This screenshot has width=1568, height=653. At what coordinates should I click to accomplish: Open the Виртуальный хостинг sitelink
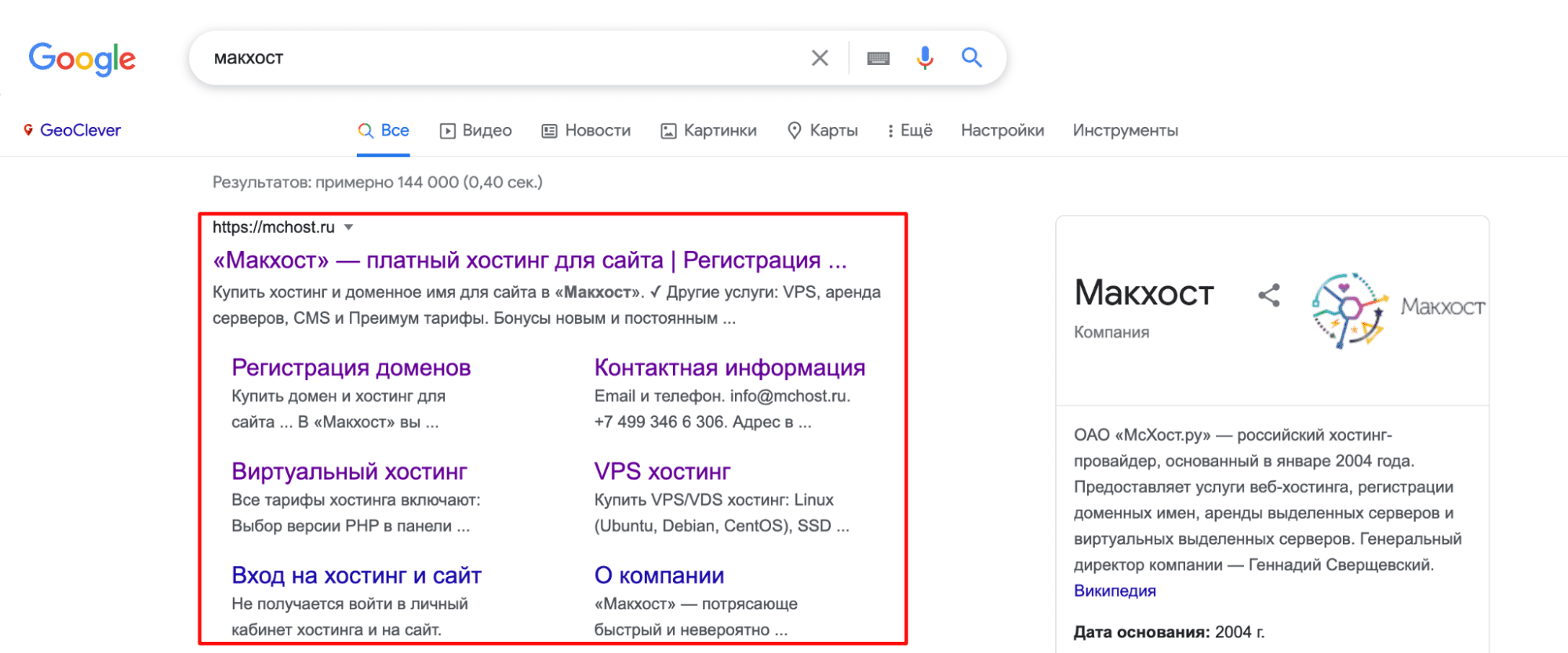coord(349,471)
